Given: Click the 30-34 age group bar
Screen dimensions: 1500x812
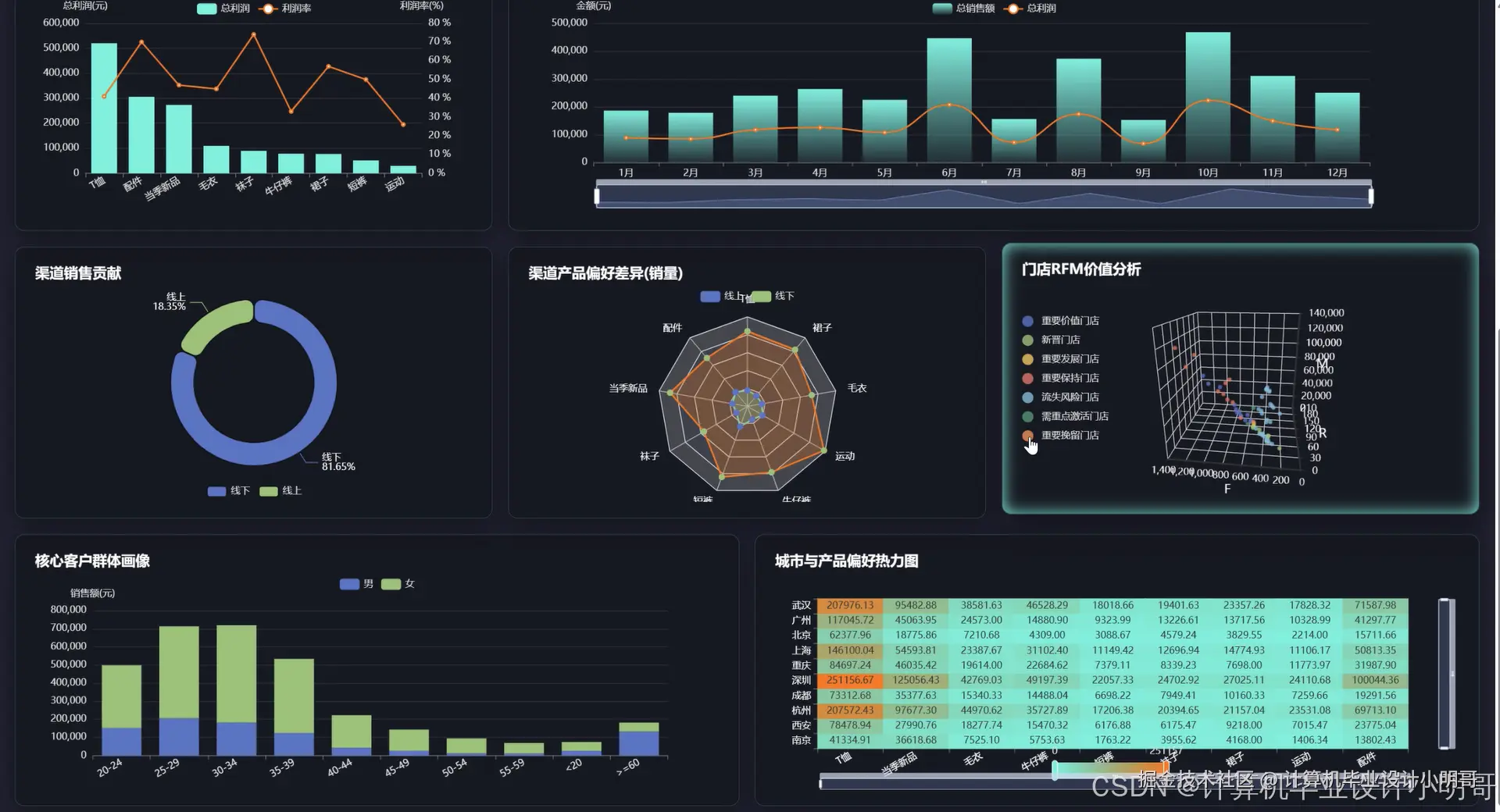Looking at the screenshot, I should (x=236, y=690).
